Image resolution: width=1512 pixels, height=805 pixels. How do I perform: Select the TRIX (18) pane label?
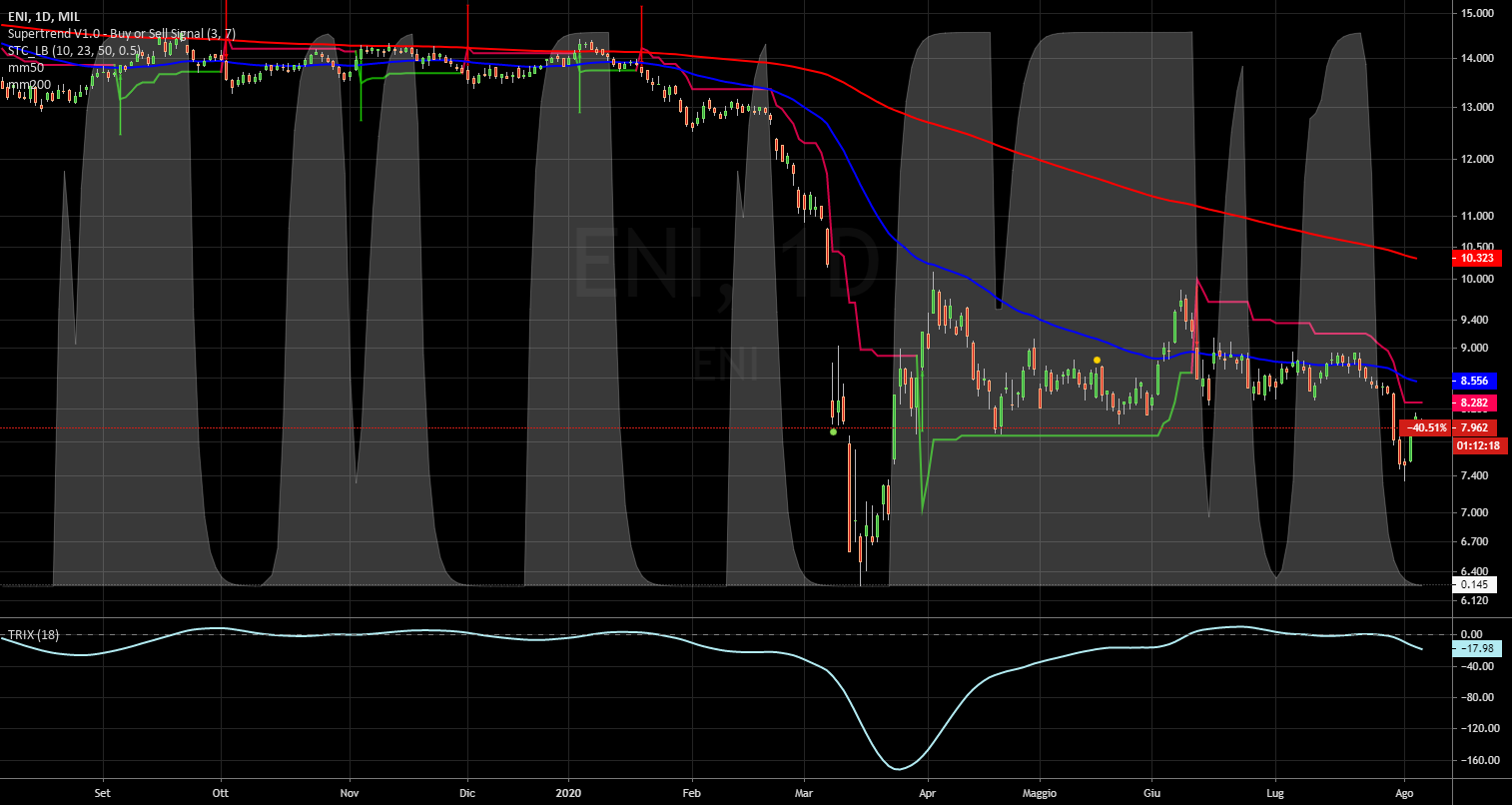coord(33,635)
